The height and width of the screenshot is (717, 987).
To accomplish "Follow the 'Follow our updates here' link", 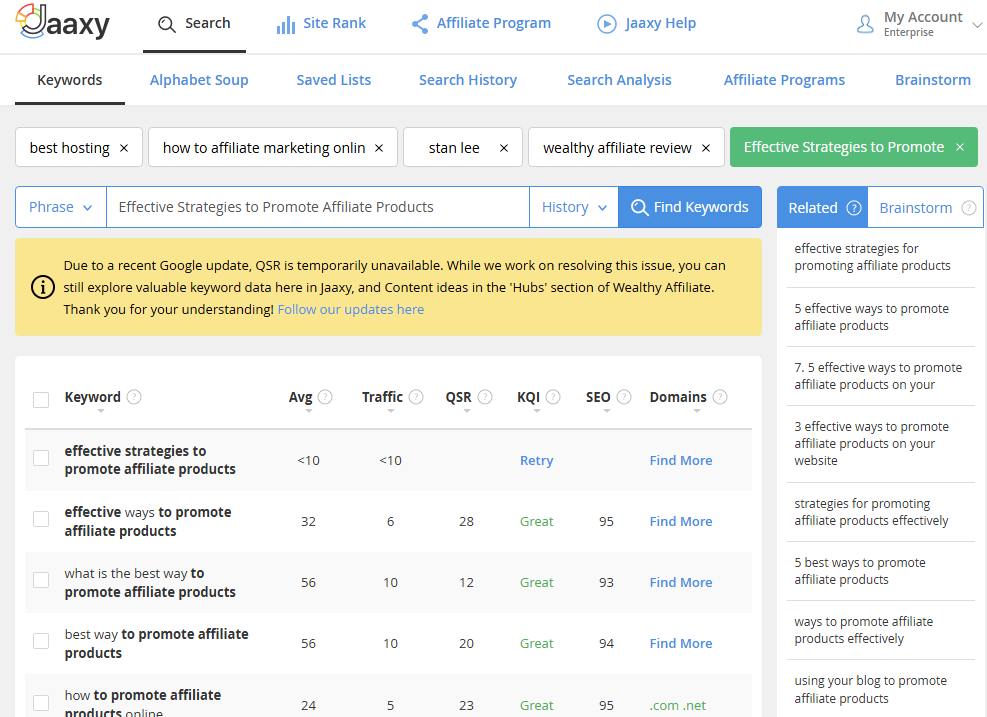I will tap(351, 310).
